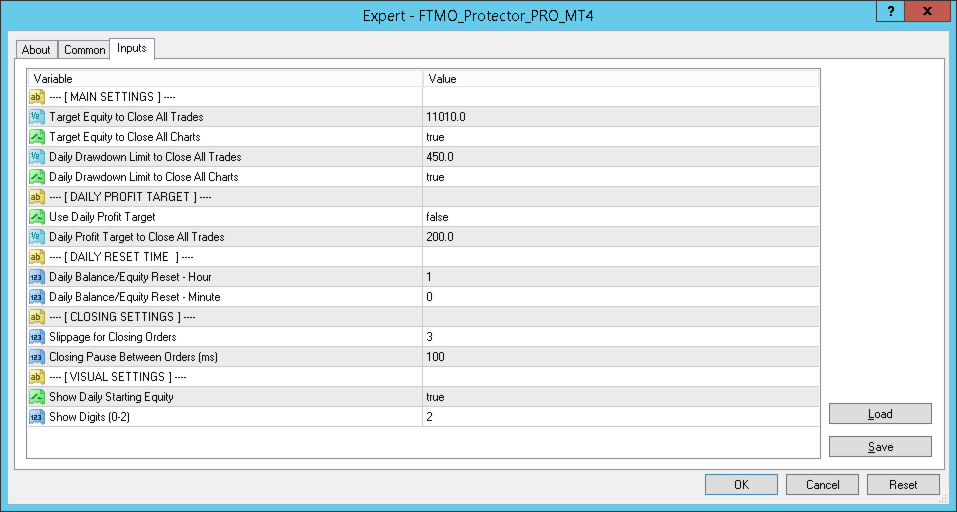Click the integer icon for Daily Balance/Equity Reset - Hour
The height and width of the screenshot is (512, 957).
(x=37, y=277)
